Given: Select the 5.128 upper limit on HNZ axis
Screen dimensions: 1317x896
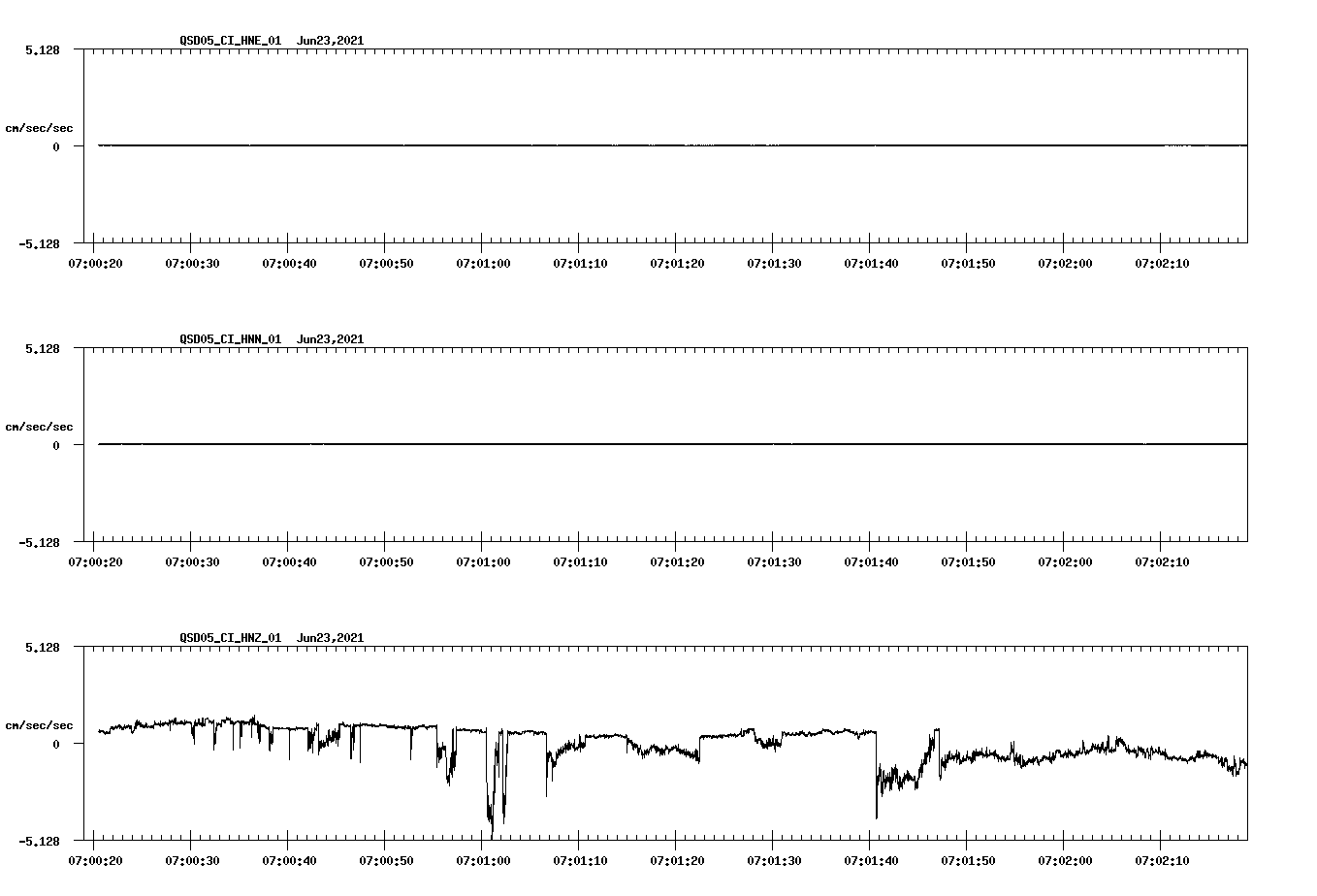Looking at the screenshot, I should tap(43, 647).
